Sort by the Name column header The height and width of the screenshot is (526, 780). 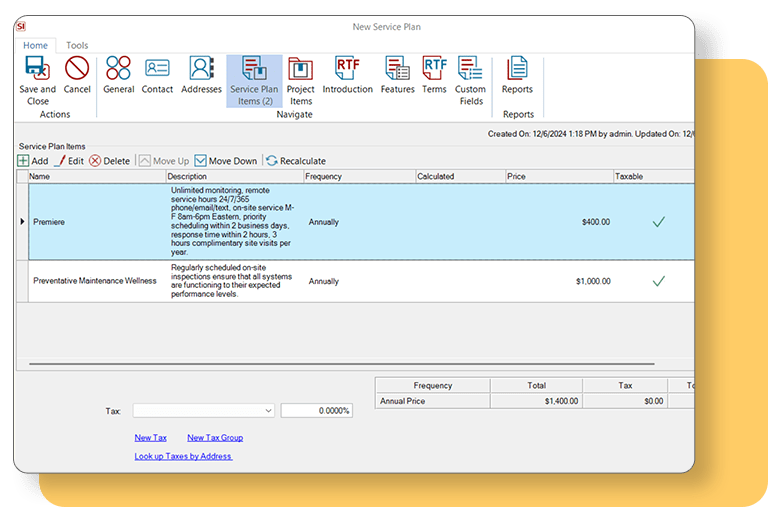[97, 176]
